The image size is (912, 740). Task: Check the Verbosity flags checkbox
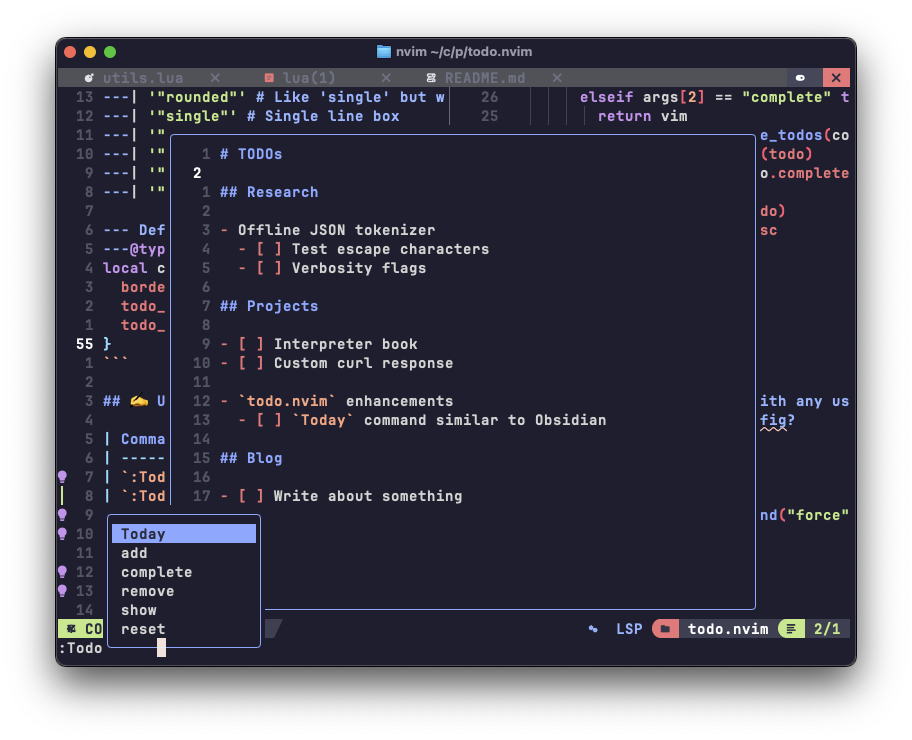tap(269, 268)
